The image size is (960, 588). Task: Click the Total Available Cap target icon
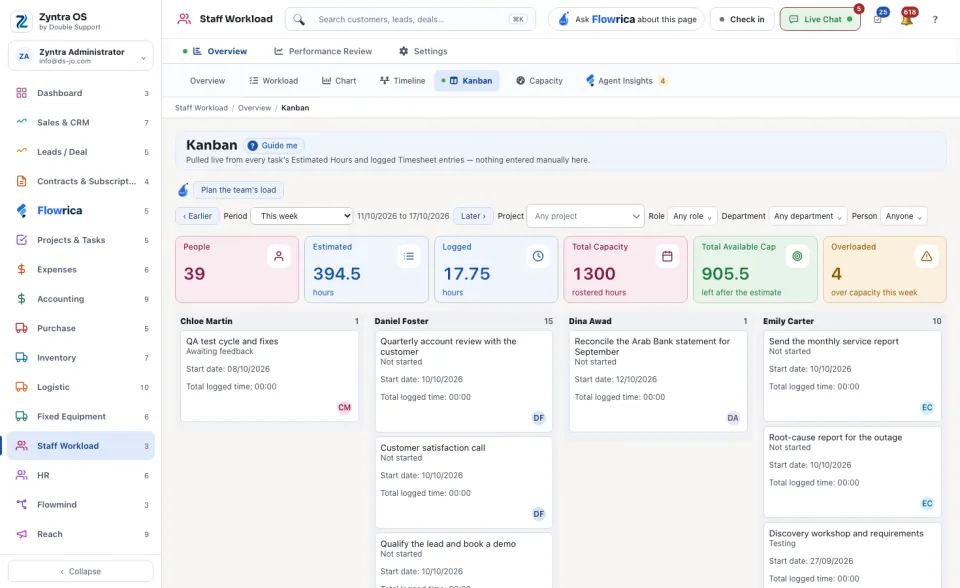point(797,256)
